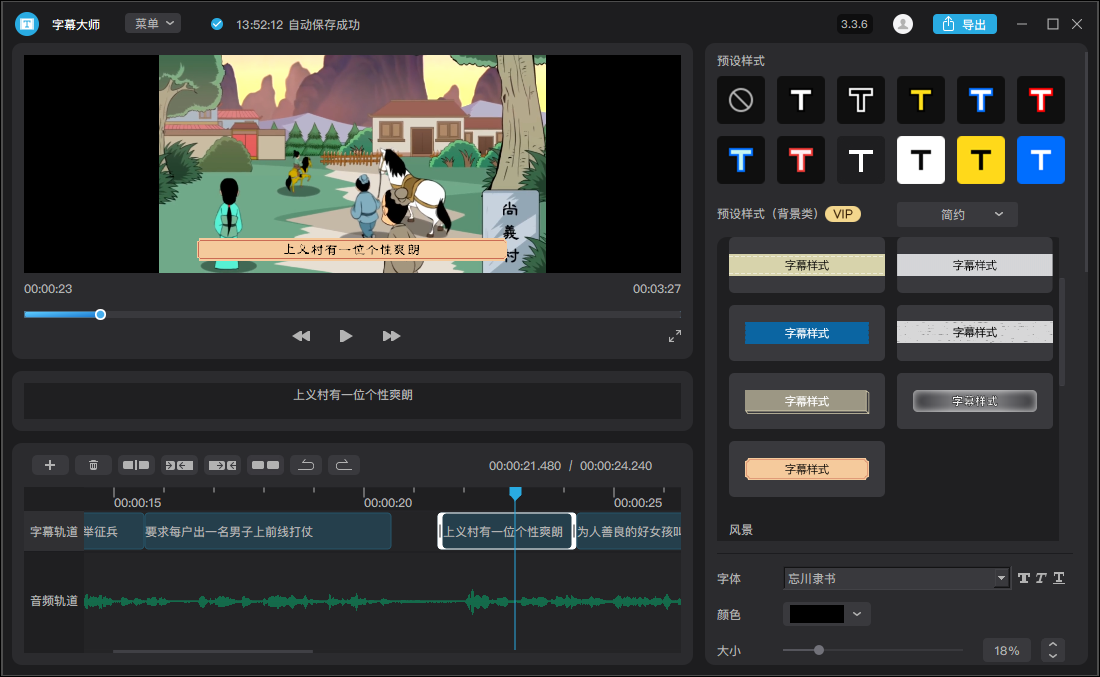The width and height of the screenshot is (1100, 677).
Task: Select the blue 字幕样式 background preset
Action: pos(807,333)
